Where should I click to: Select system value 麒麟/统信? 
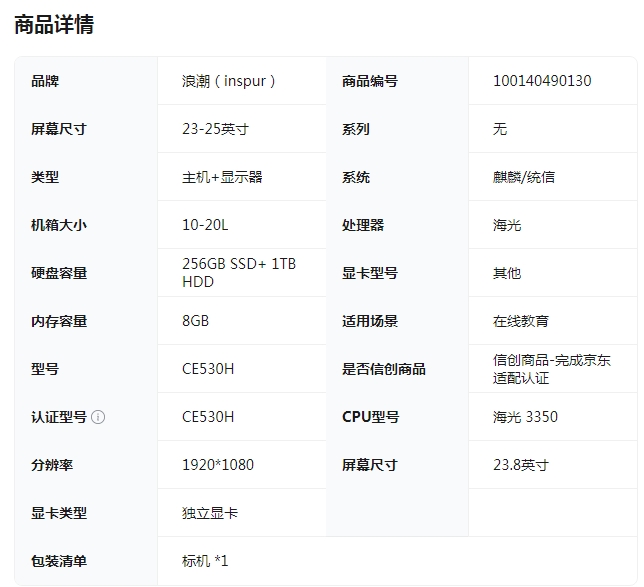pyautogui.click(x=524, y=177)
